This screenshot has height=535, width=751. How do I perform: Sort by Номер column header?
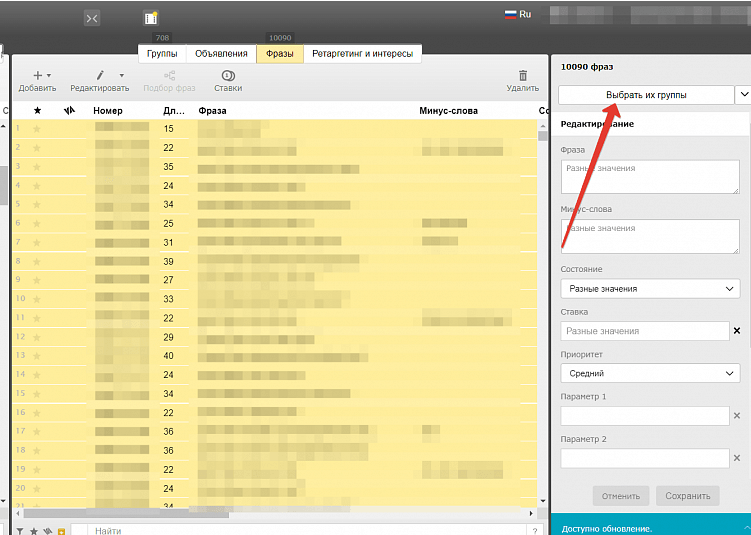(108, 111)
